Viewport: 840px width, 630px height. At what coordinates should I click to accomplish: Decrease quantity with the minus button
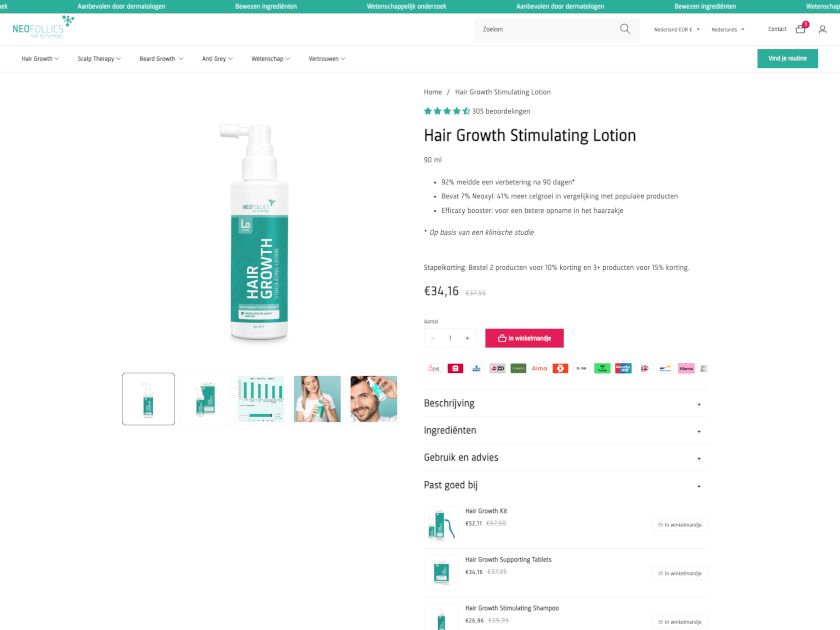pos(433,338)
